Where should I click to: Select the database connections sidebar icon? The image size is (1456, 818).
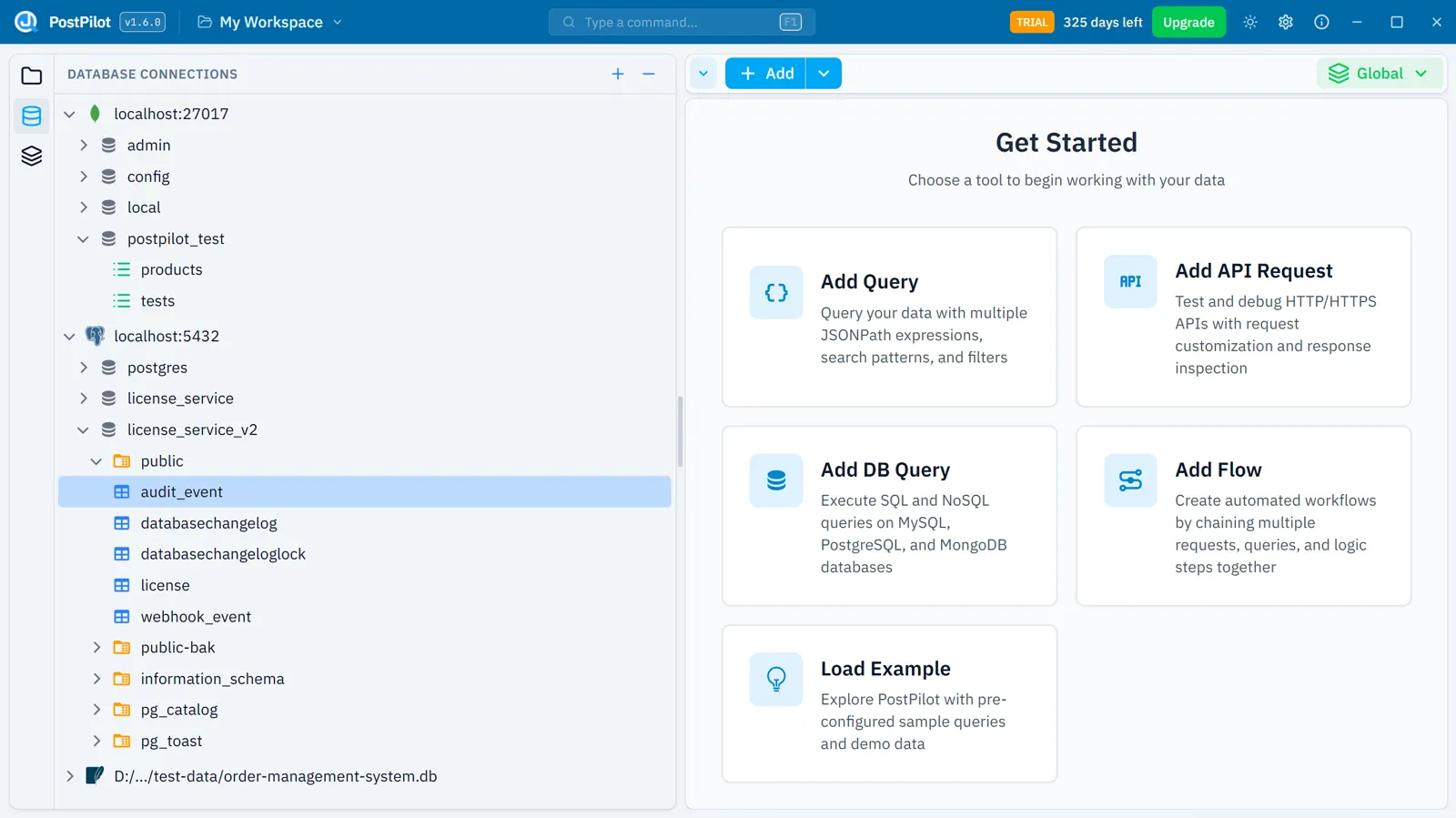32,116
